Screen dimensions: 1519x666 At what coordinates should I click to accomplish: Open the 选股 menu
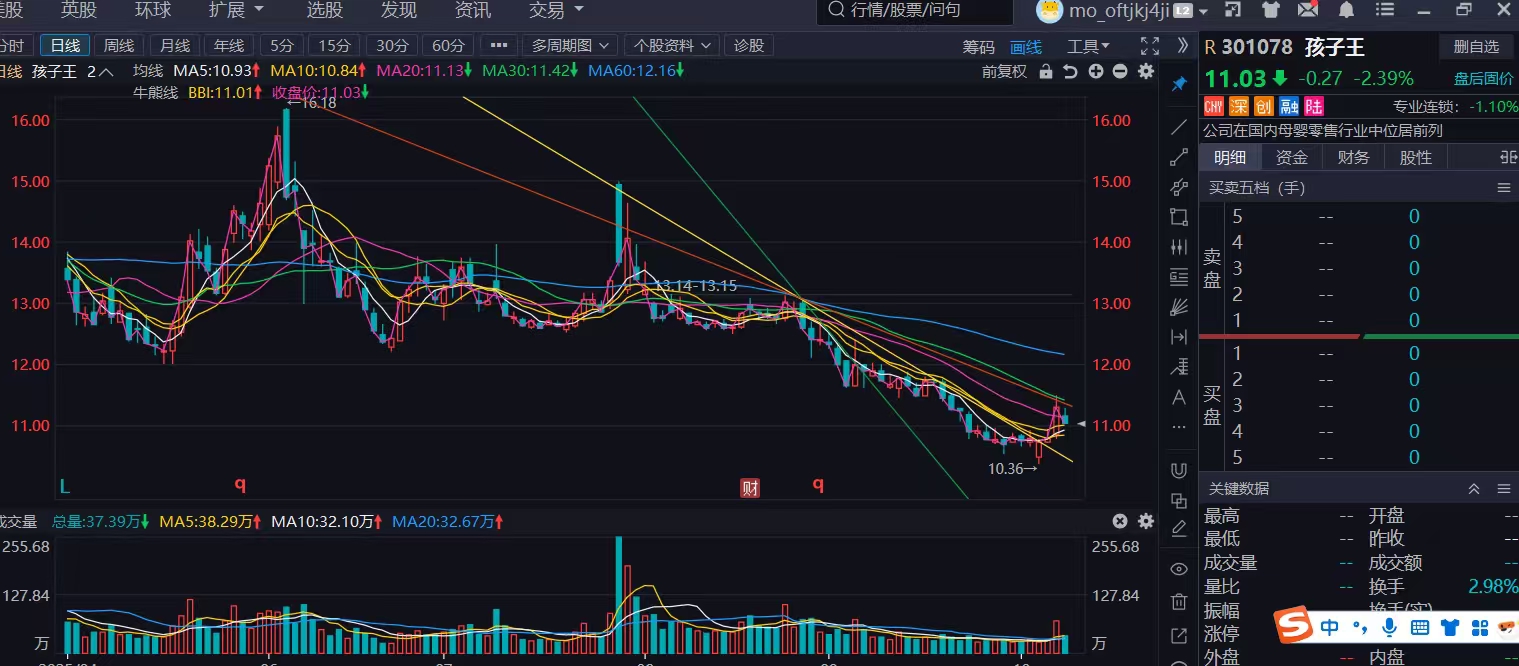point(325,11)
